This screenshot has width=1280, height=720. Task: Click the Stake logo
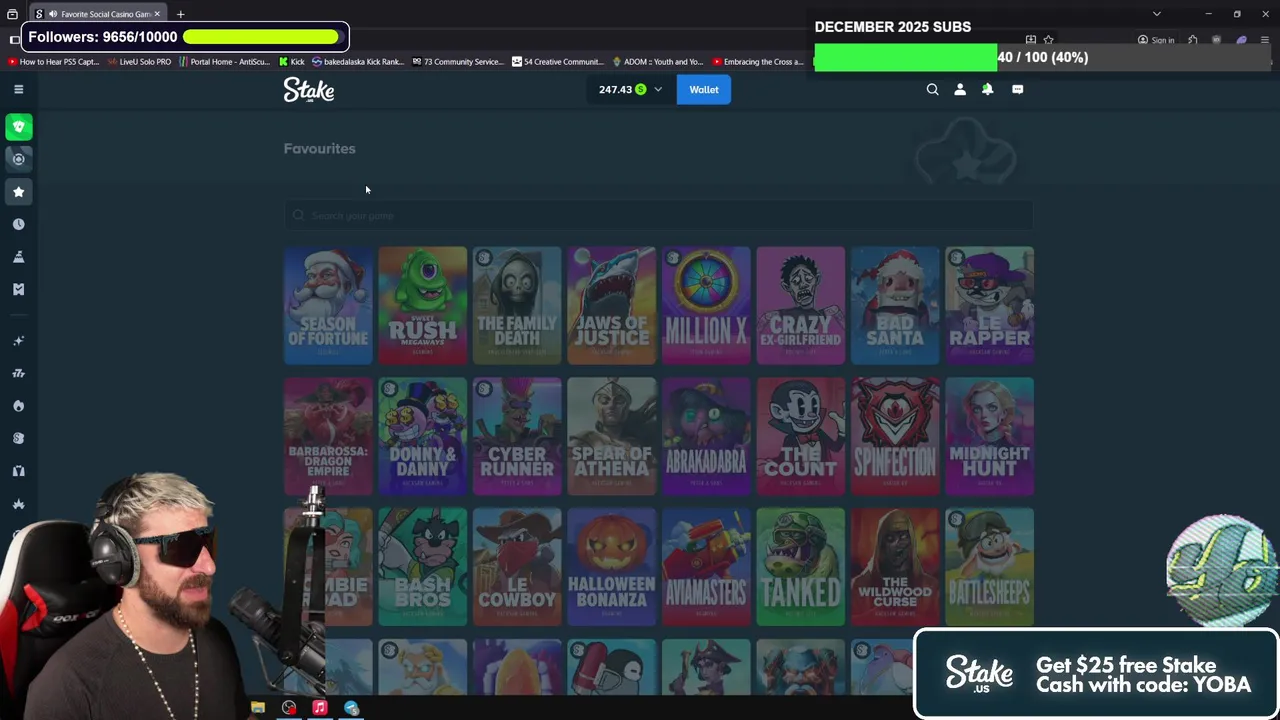click(309, 90)
